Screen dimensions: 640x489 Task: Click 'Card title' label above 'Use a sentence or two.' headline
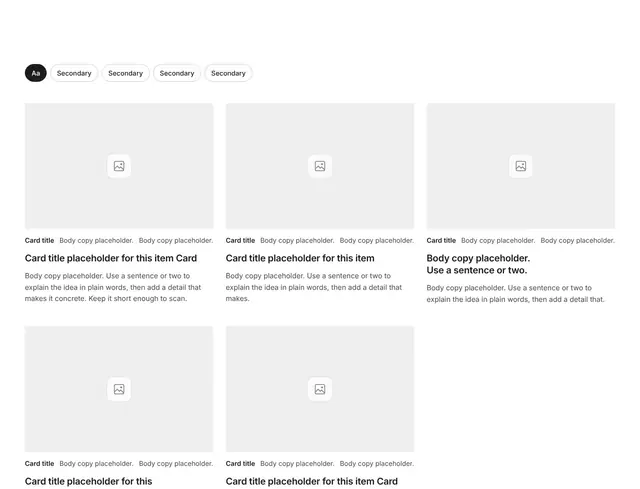(441, 240)
